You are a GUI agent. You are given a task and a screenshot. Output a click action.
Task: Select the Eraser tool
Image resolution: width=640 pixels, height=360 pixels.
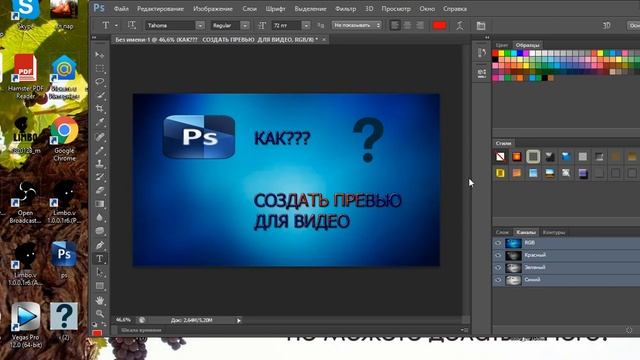[x=100, y=191]
